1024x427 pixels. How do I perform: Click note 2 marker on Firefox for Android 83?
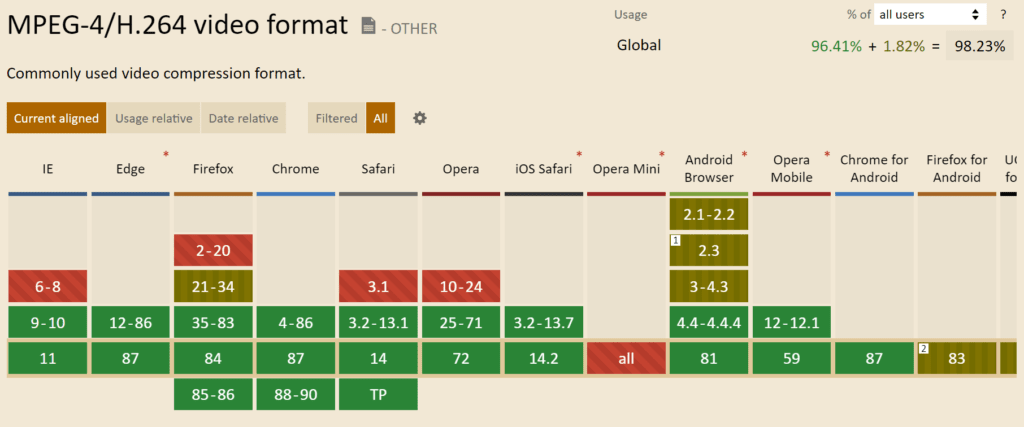(925, 348)
